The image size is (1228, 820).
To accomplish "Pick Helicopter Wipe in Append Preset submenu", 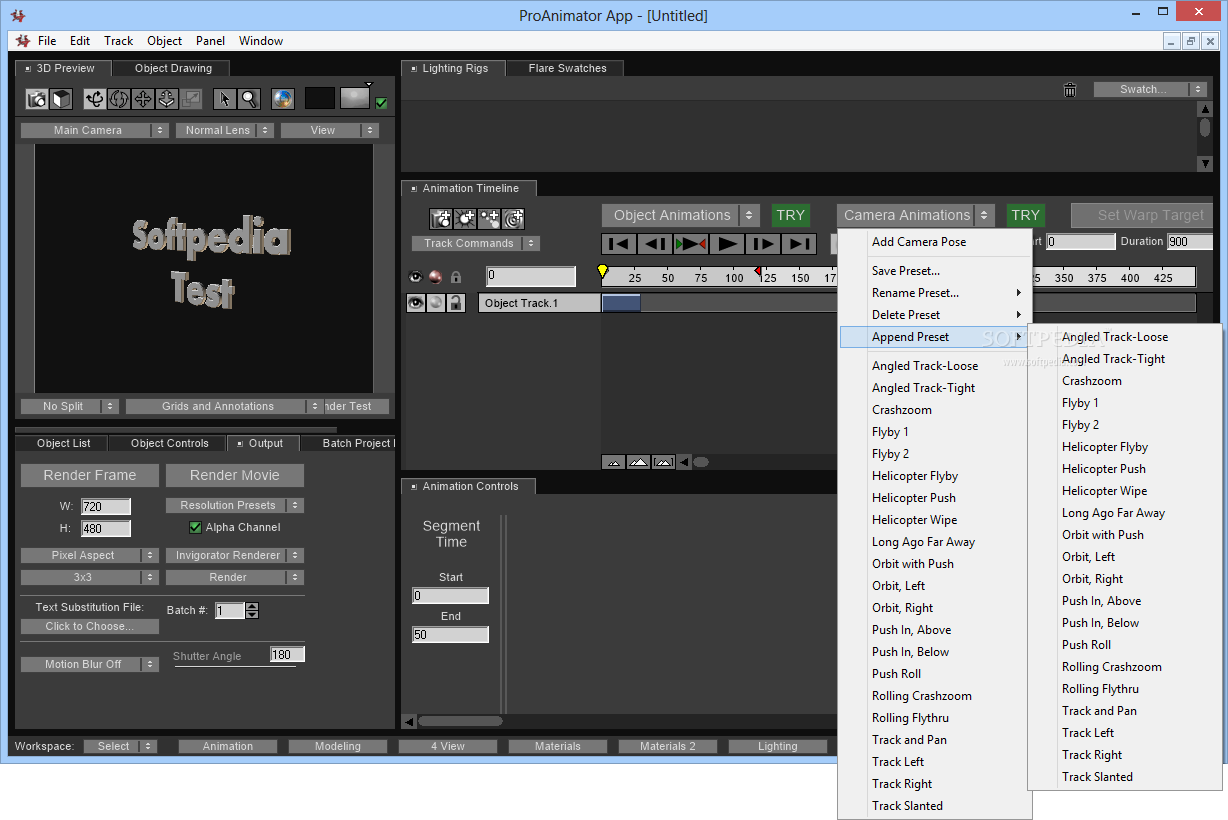I will click(1104, 490).
